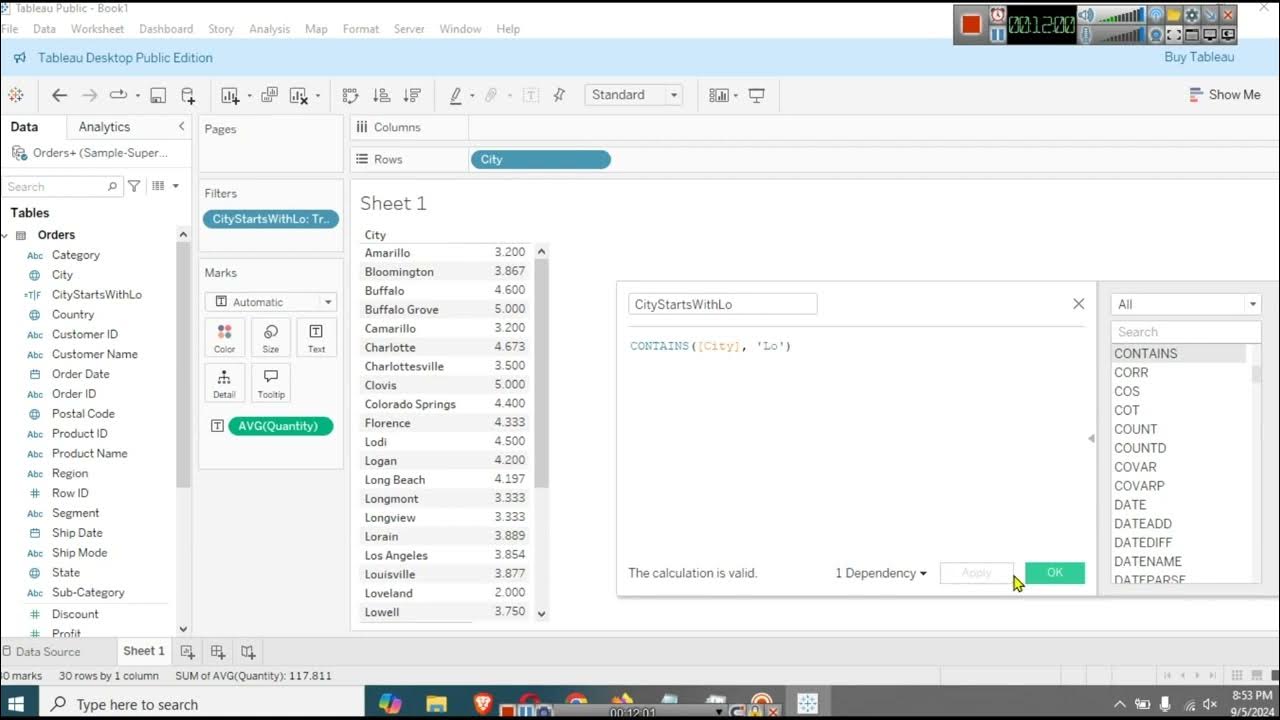
Task: Click the Presentation Mode icon
Action: (x=757, y=95)
